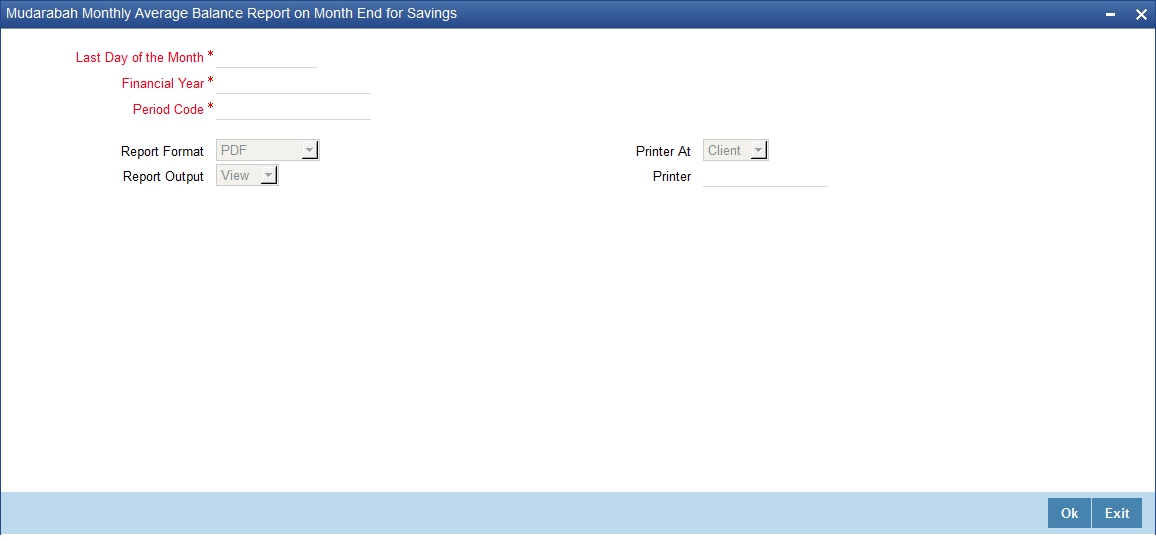Click the Mudarabah Monthly Average Balance Report title
Screen dimensions: 1156x541
tap(231, 13)
